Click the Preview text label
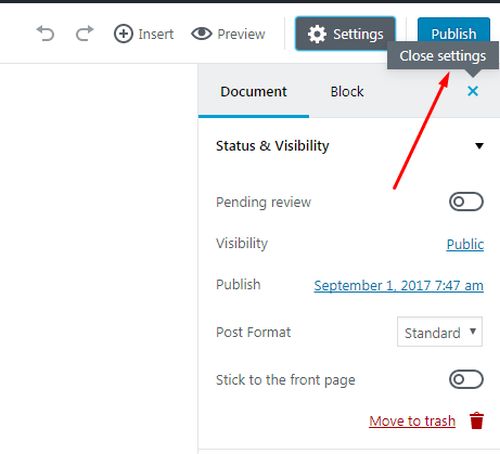500x454 pixels. 241,34
